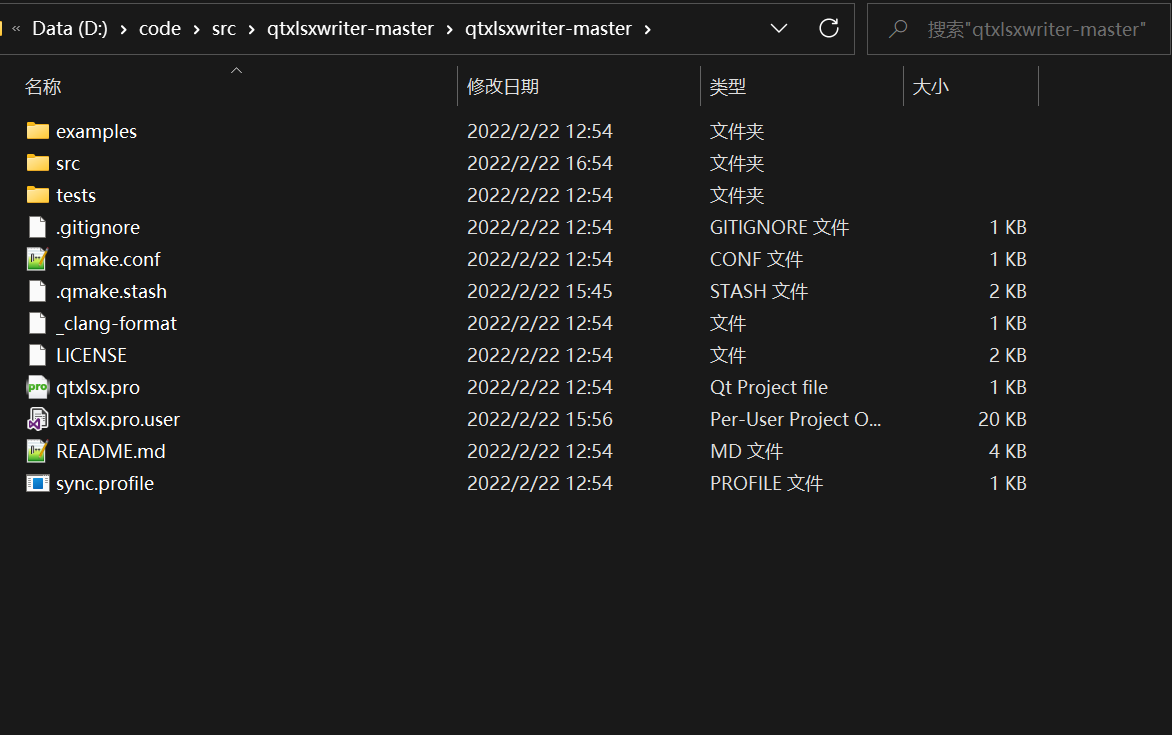Click the double-chevron at address bar start
1172x735 pixels.
pyautogui.click(x=13, y=28)
